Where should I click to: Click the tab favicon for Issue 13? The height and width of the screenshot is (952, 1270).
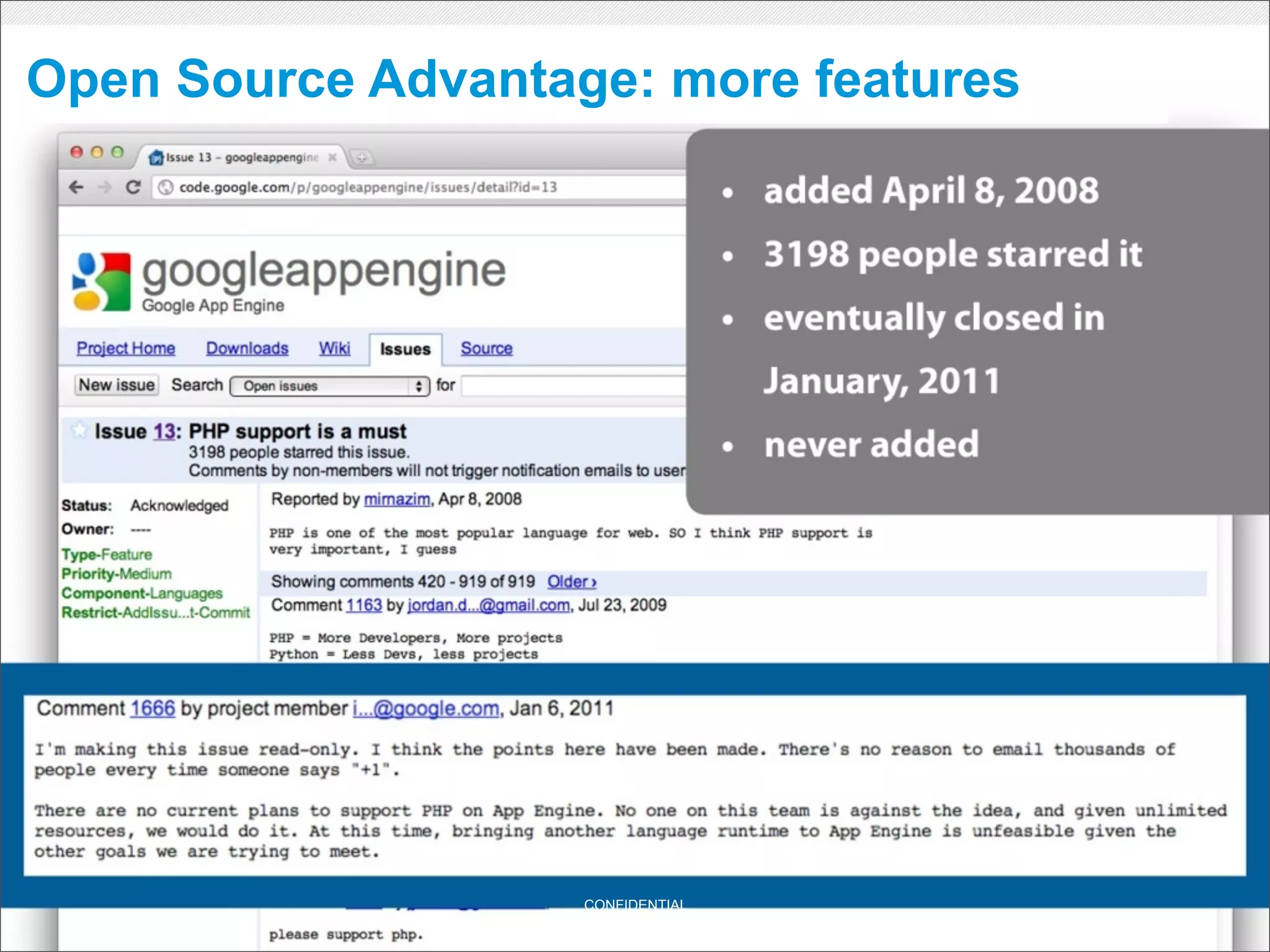tap(156, 157)
